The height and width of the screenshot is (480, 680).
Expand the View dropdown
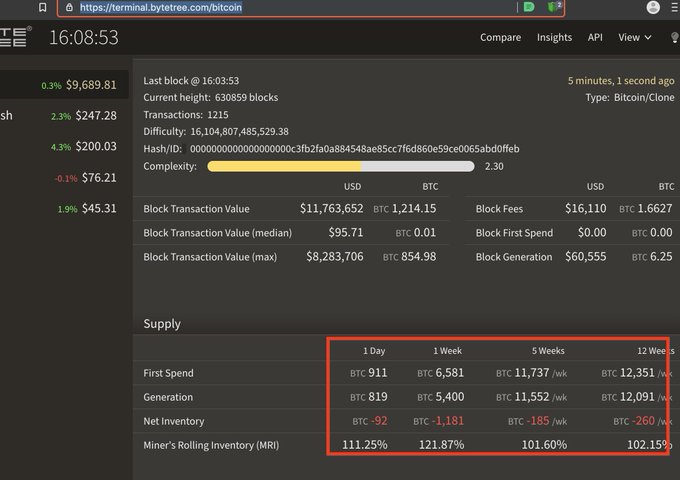634,37
